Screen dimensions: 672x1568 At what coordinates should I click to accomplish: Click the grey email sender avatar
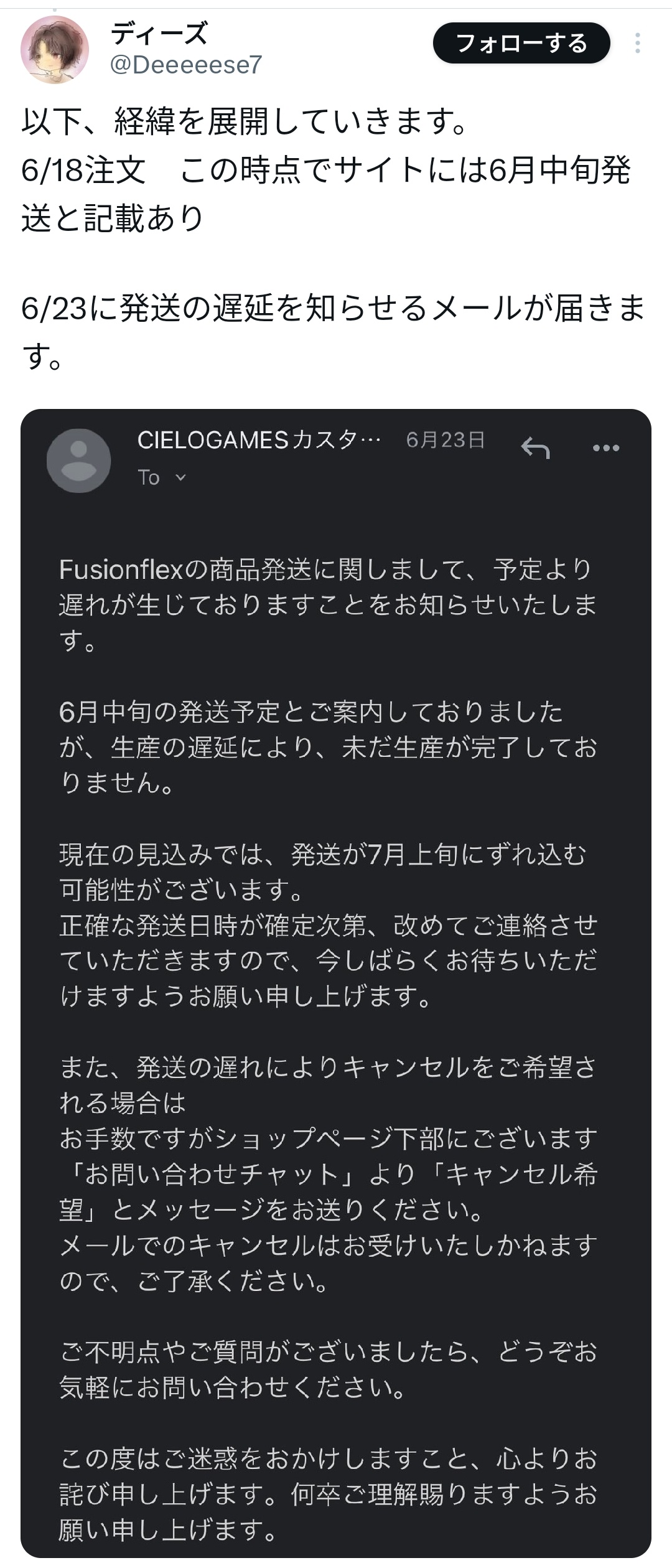pos(78,461)
